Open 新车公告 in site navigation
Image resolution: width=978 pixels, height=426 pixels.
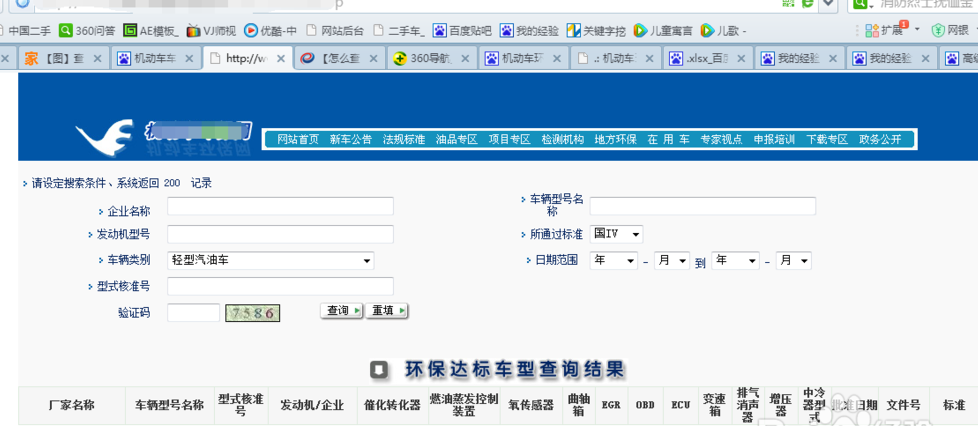(x=351, y=140)
